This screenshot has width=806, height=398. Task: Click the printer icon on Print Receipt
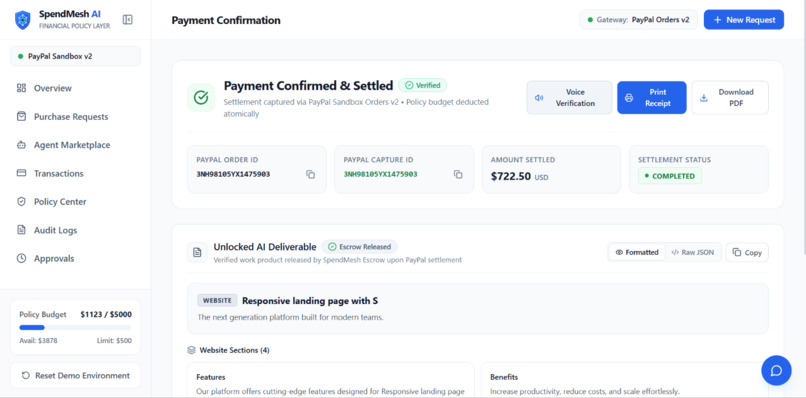[629, 98]
